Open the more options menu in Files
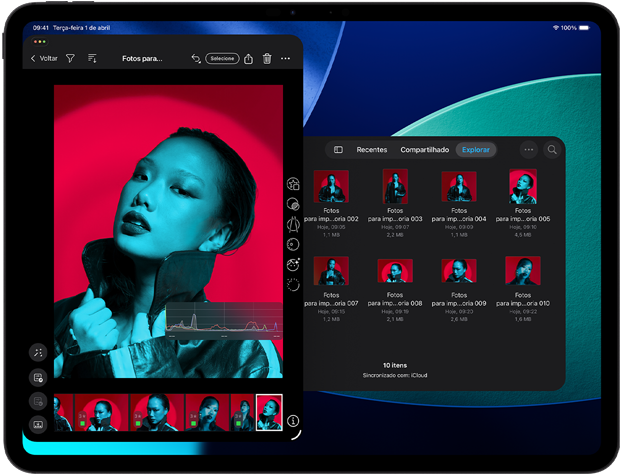The image size is (622, 476). coord(529,150)
